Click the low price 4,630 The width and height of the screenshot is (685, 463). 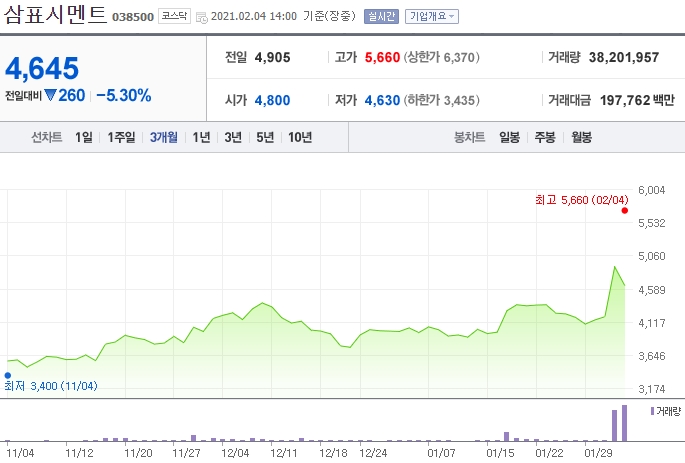tap(382, 100)
